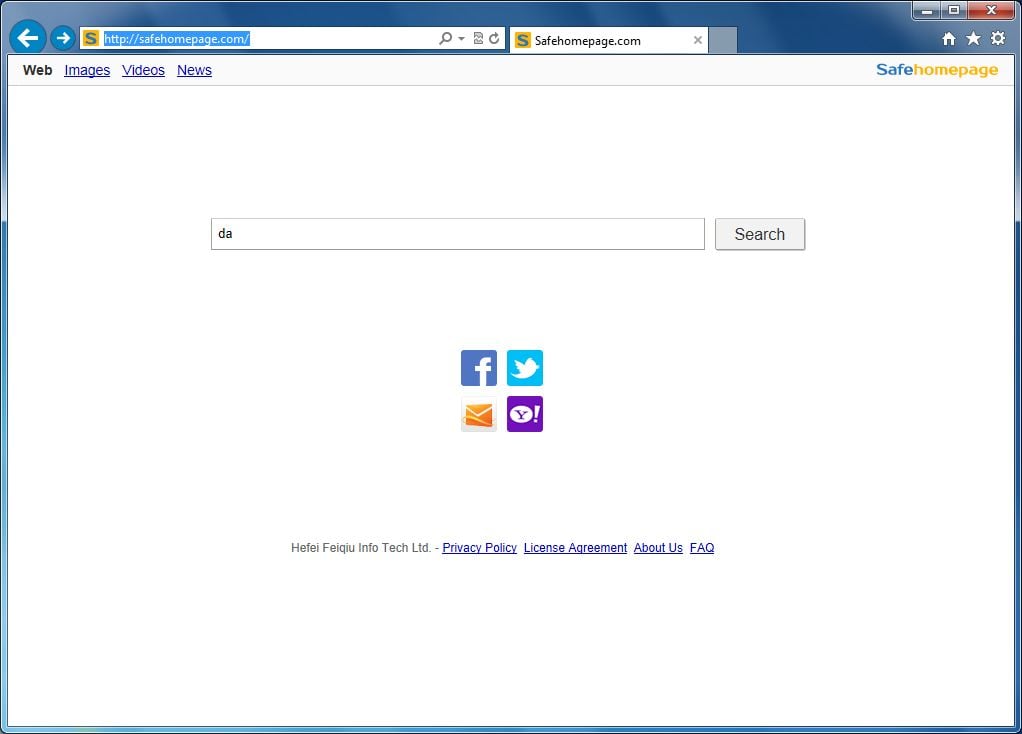Open the address bar search dropdown arrow
1022x734 pixels.
(461, 38)
